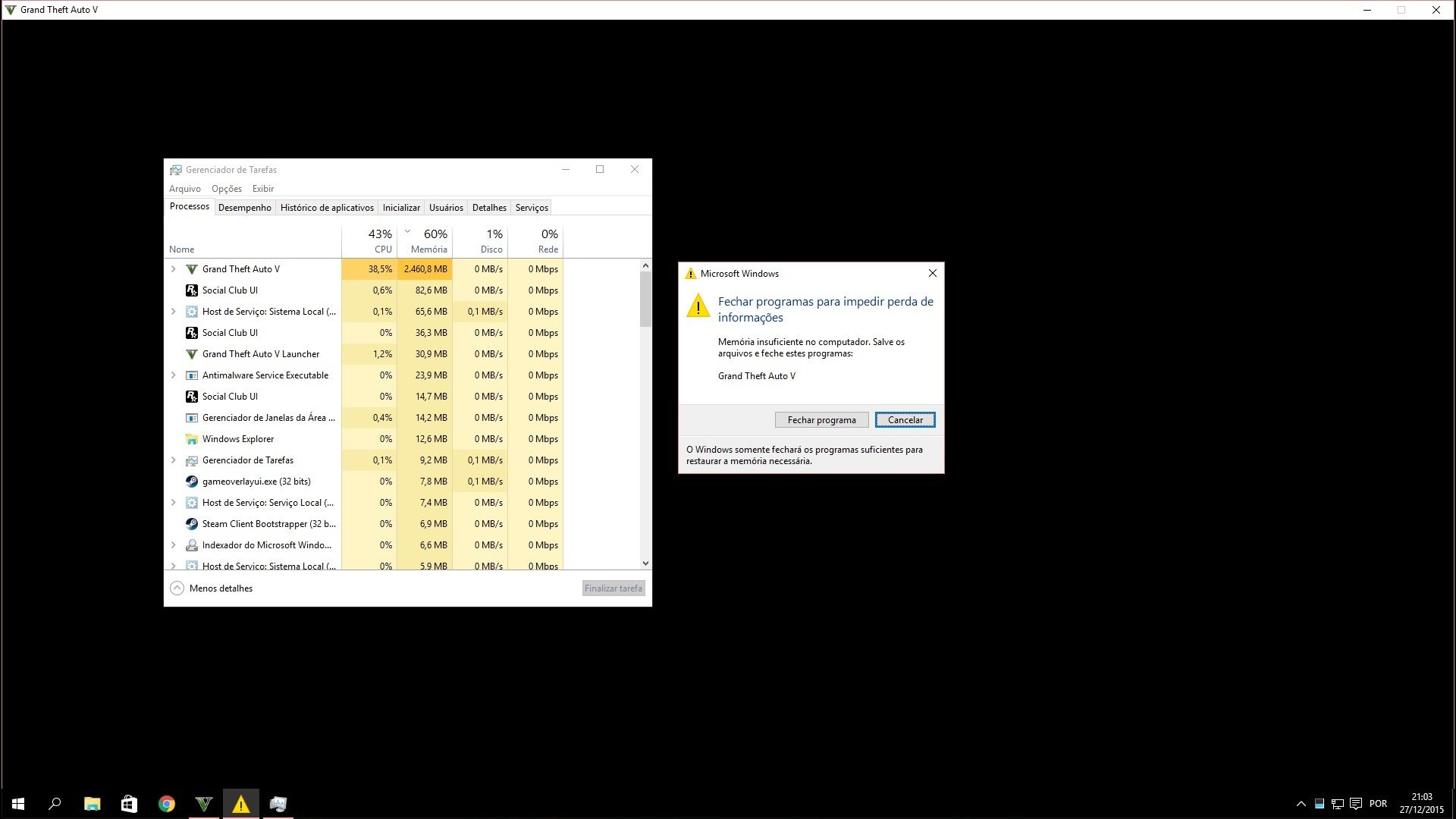Click Gerenciador de Janelas da Área icon
The image size is (1456, 819).
pos(192,418)
